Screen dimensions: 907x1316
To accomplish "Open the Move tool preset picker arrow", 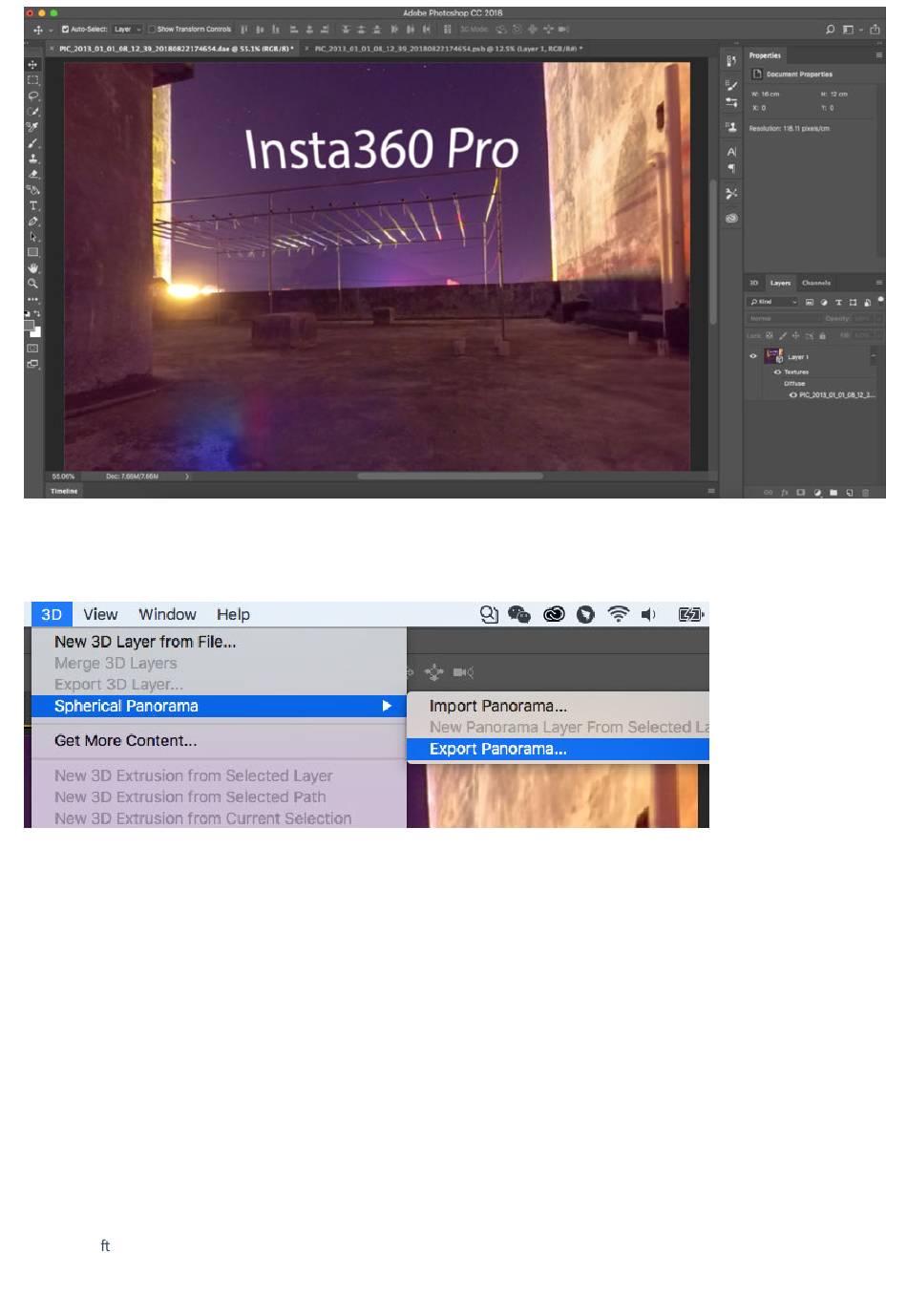I will (51, 31).
